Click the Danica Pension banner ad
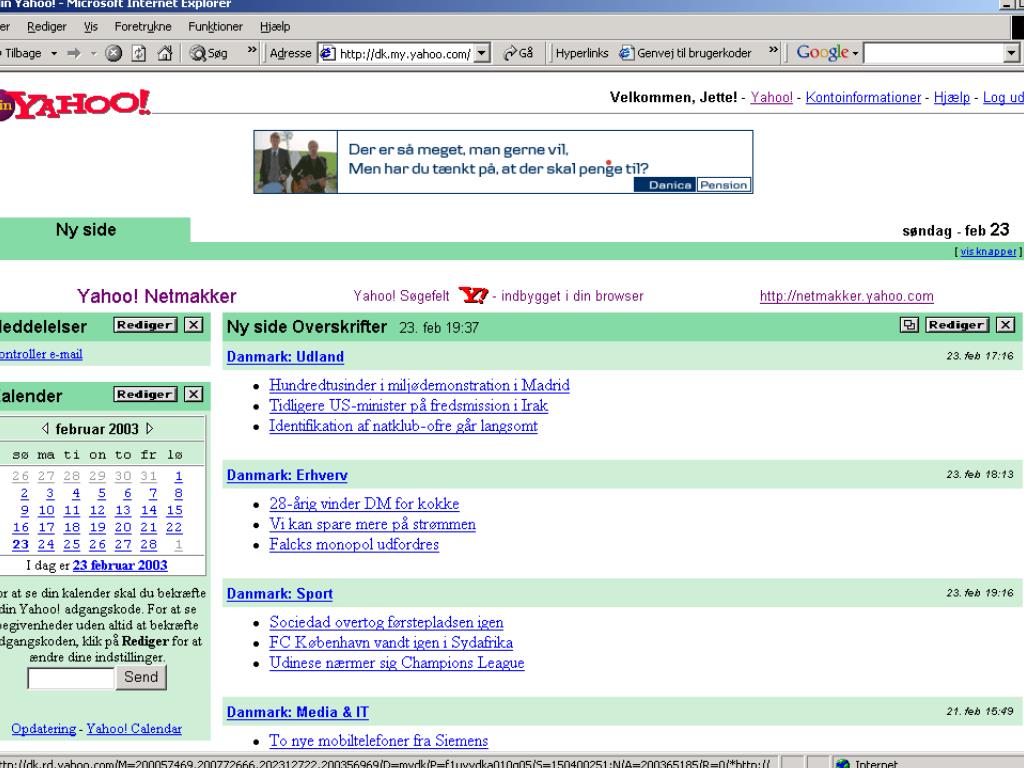 503,162
